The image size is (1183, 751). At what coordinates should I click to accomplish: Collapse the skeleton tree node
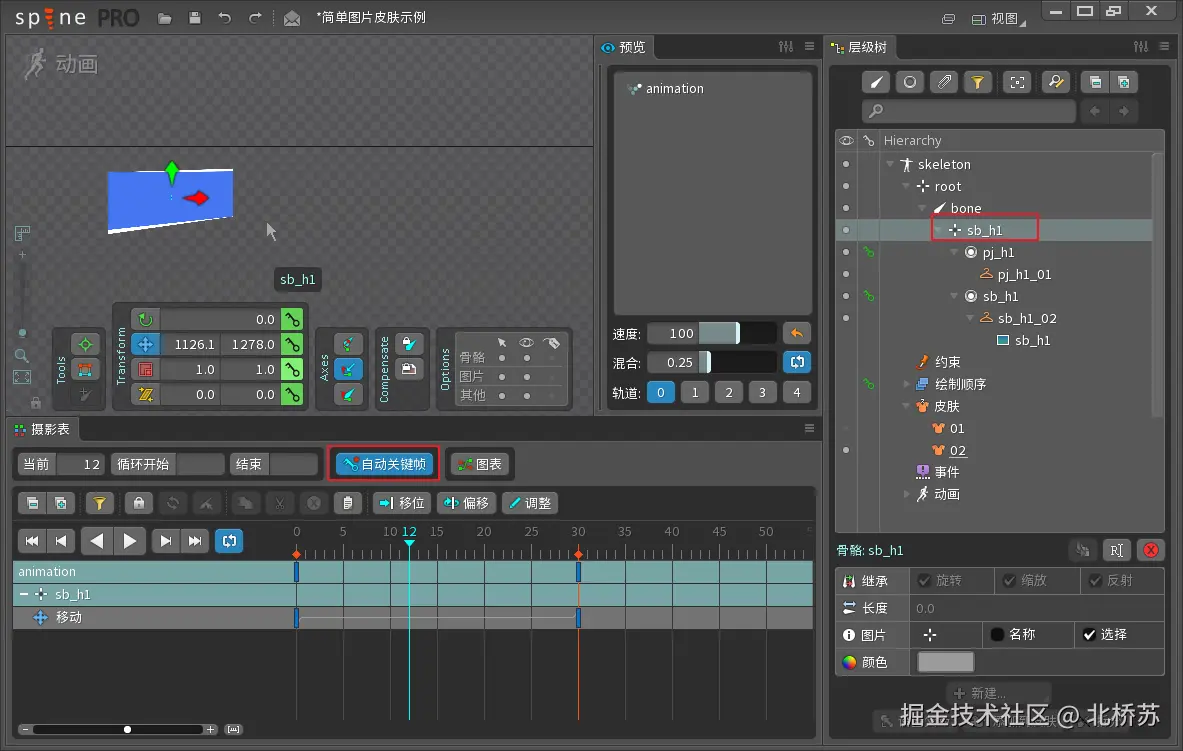pyautogui.click(x=890, y=164)
